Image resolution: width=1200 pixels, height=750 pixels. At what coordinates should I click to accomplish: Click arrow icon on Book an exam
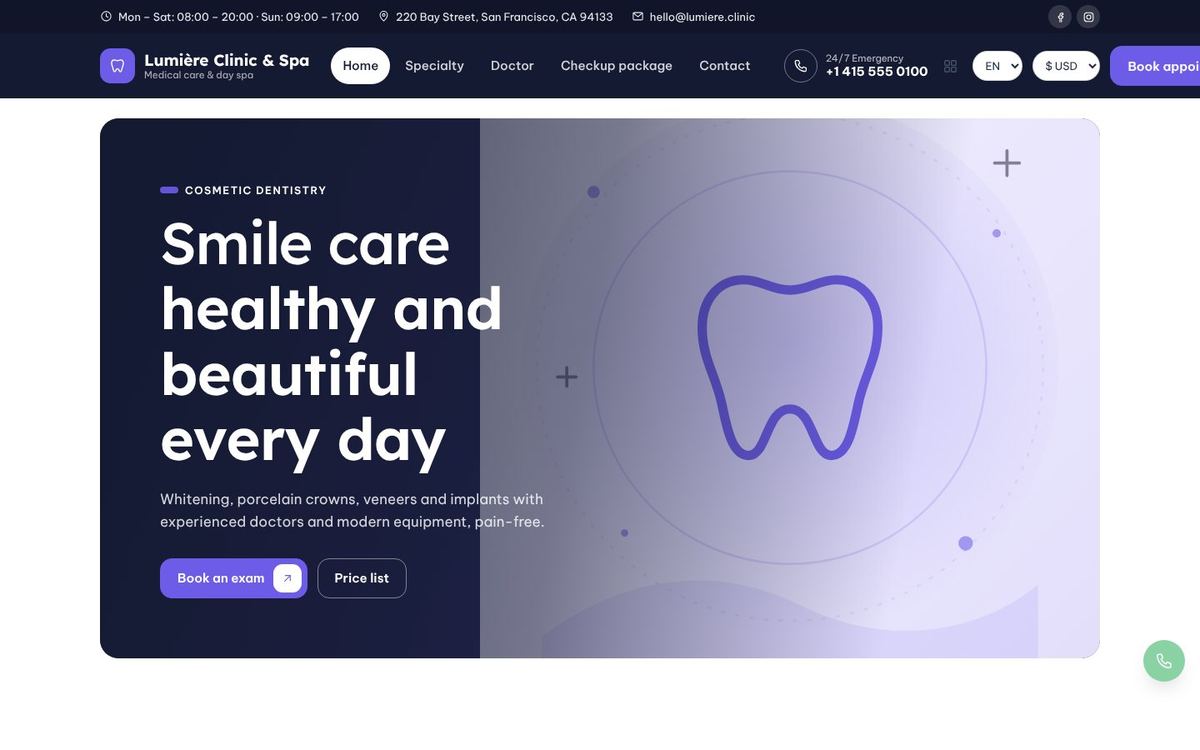coord(288,578)
